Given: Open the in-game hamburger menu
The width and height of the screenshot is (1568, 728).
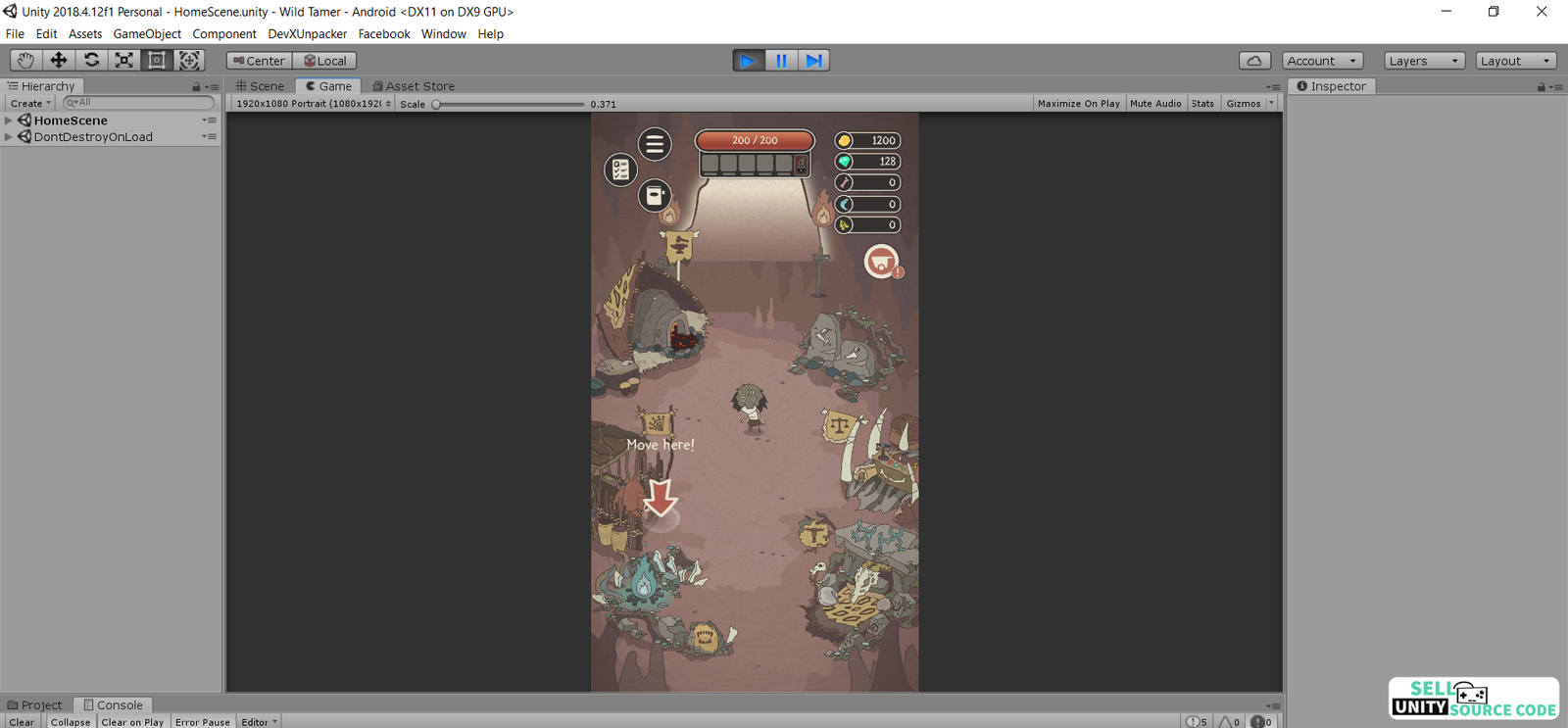Looking at the screenshot, I should tap(655, 144).
